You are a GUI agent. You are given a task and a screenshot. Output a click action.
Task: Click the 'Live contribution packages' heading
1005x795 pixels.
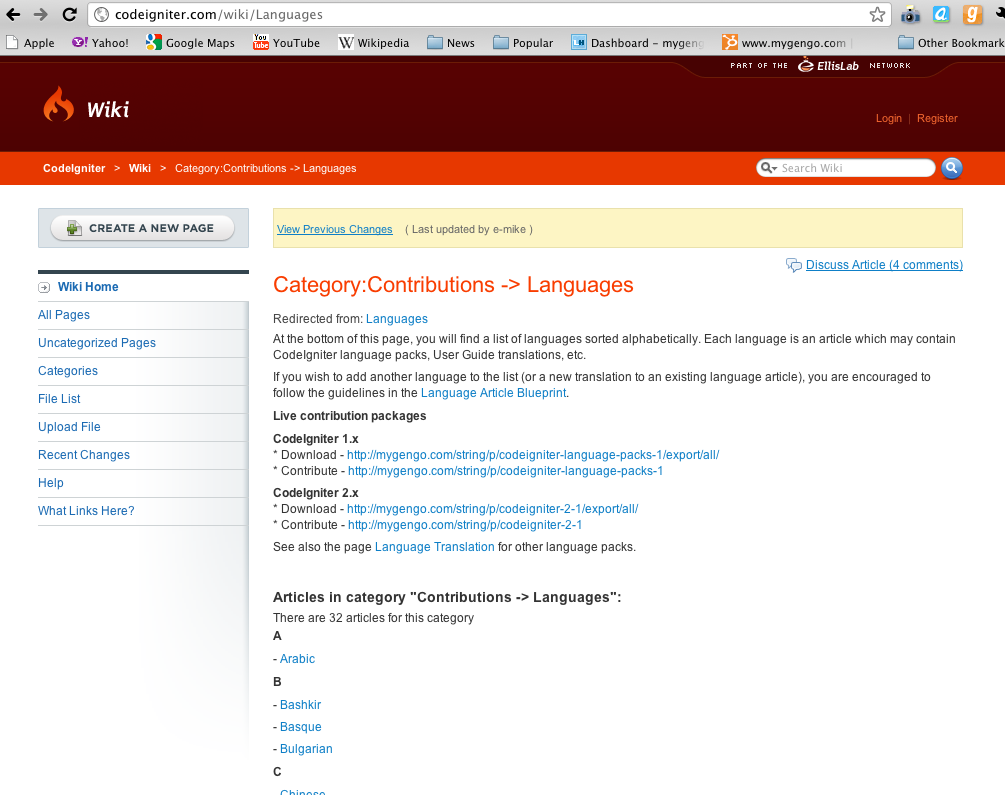(x=349, y=416)
